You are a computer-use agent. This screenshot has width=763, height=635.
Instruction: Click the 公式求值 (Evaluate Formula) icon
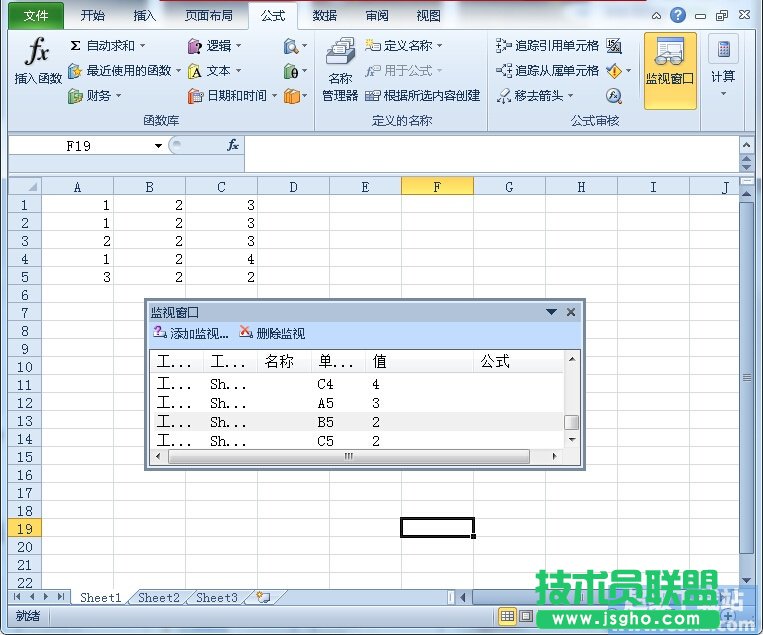[x=614, y=96]
